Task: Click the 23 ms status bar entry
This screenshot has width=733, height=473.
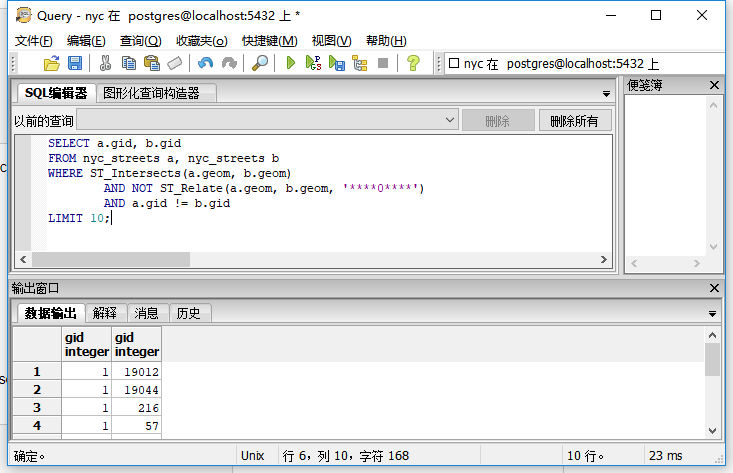Action: pyautogui.click(x=666, y=455)
